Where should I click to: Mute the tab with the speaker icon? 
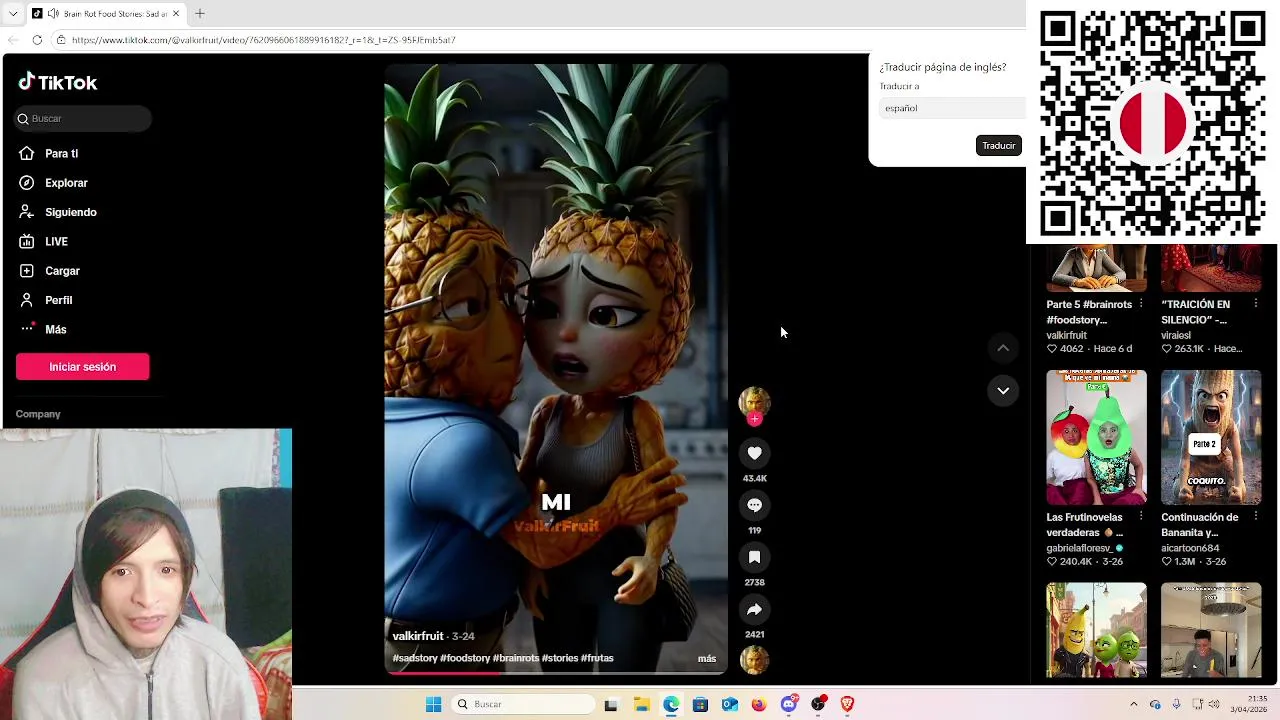click(52, 14)
